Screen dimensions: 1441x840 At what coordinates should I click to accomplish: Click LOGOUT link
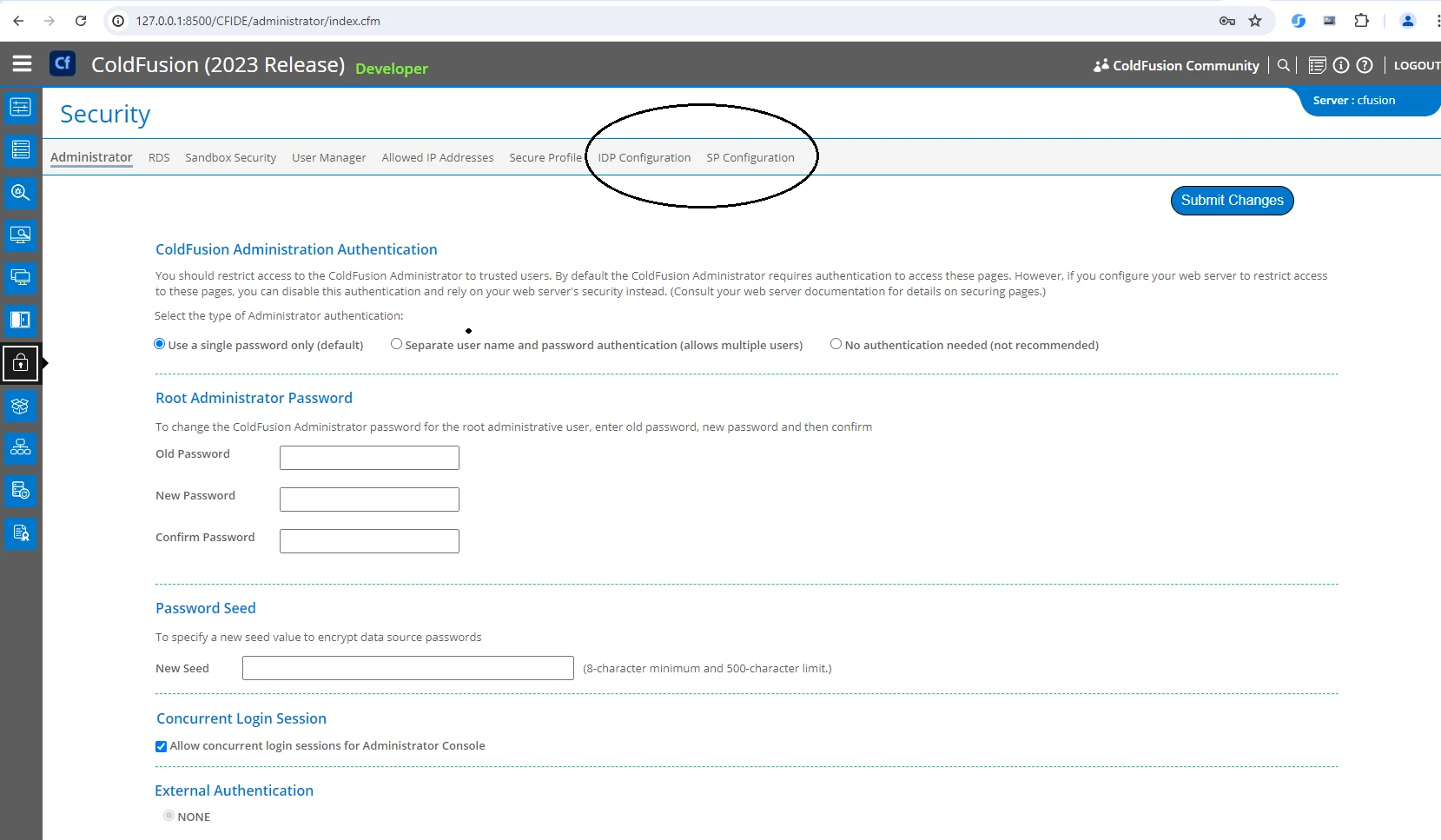coord(1417,65)
